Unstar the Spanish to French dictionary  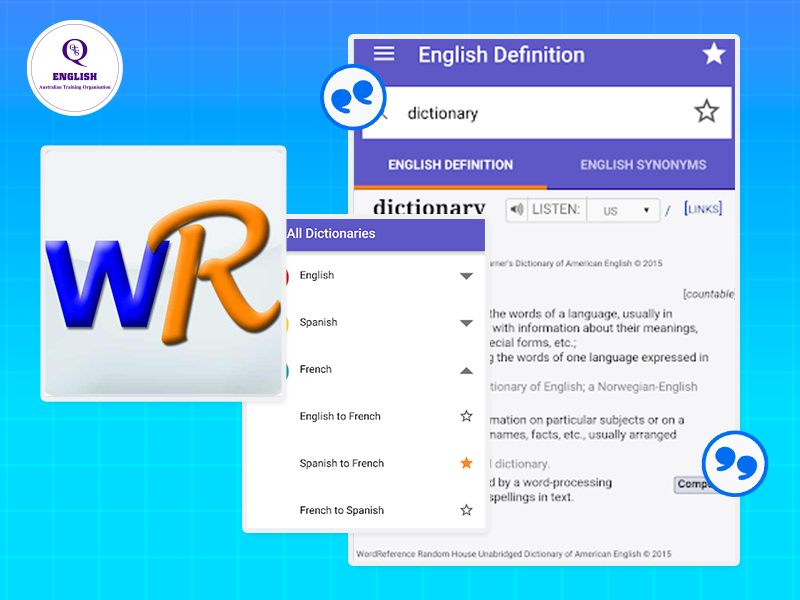(466, 463)
